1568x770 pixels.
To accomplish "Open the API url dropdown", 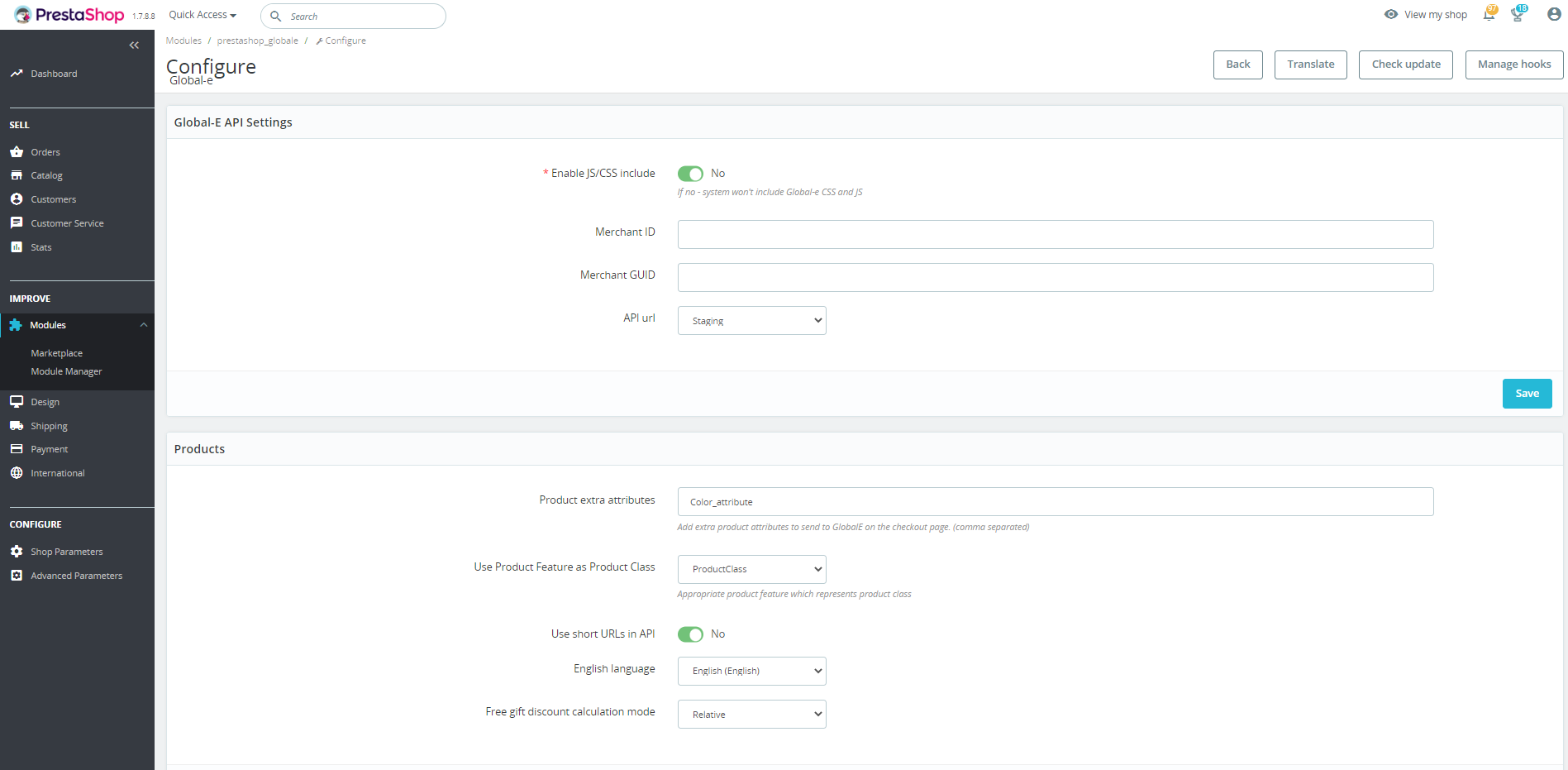I will point(751,320).
